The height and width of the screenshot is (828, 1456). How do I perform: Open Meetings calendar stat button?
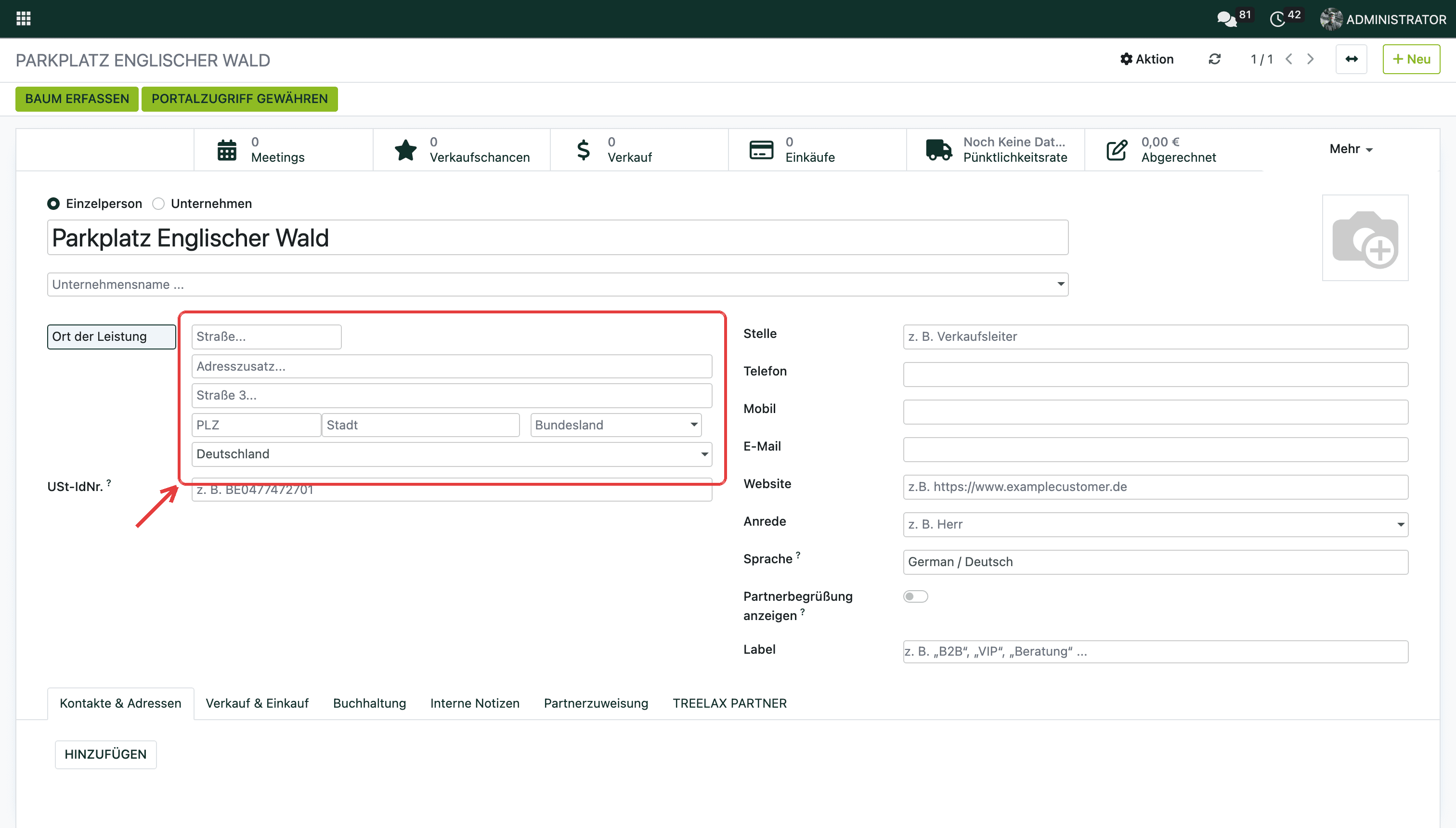pos(283,150)
